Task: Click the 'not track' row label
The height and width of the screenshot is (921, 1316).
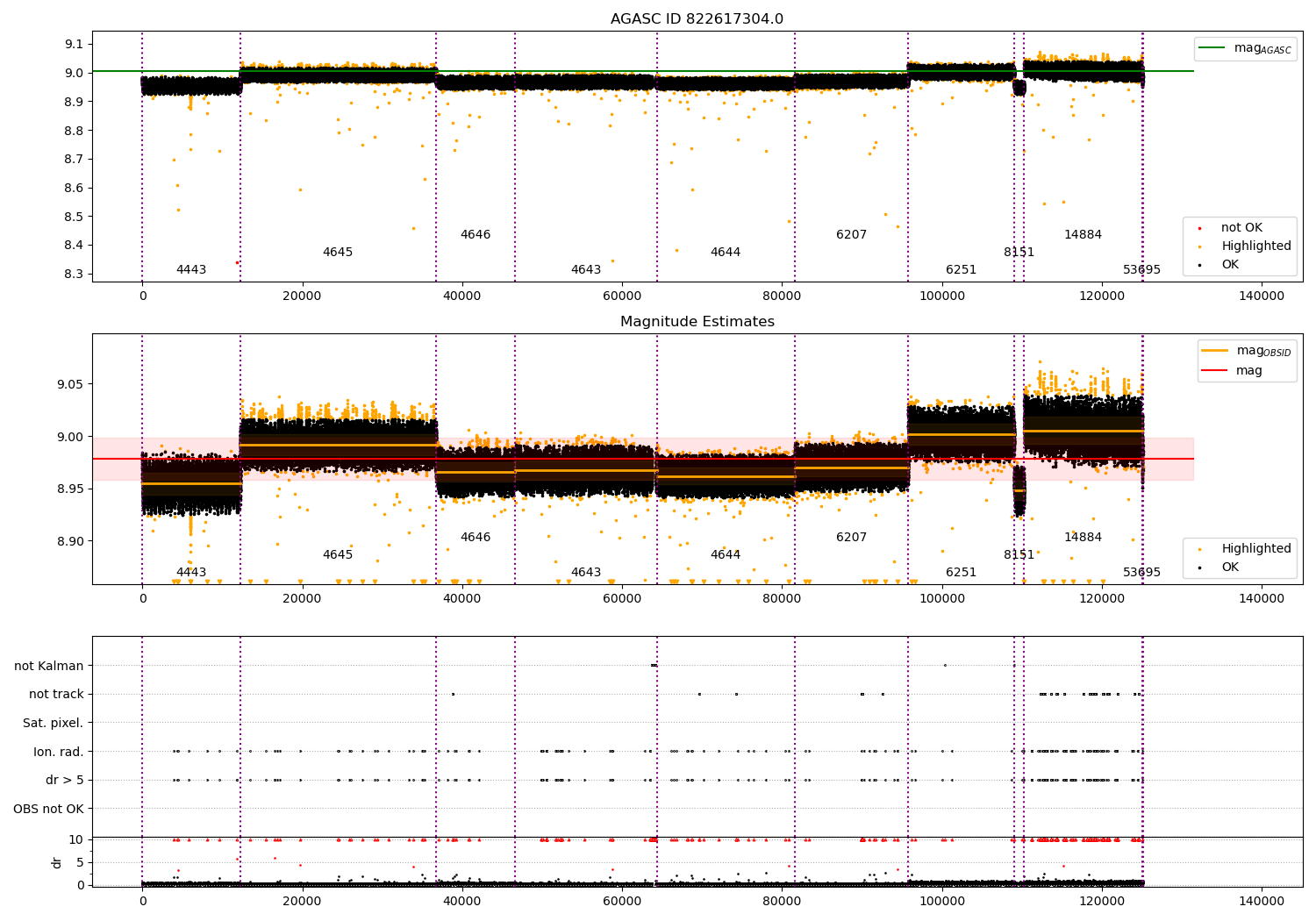Action: [x=56, y=695]
